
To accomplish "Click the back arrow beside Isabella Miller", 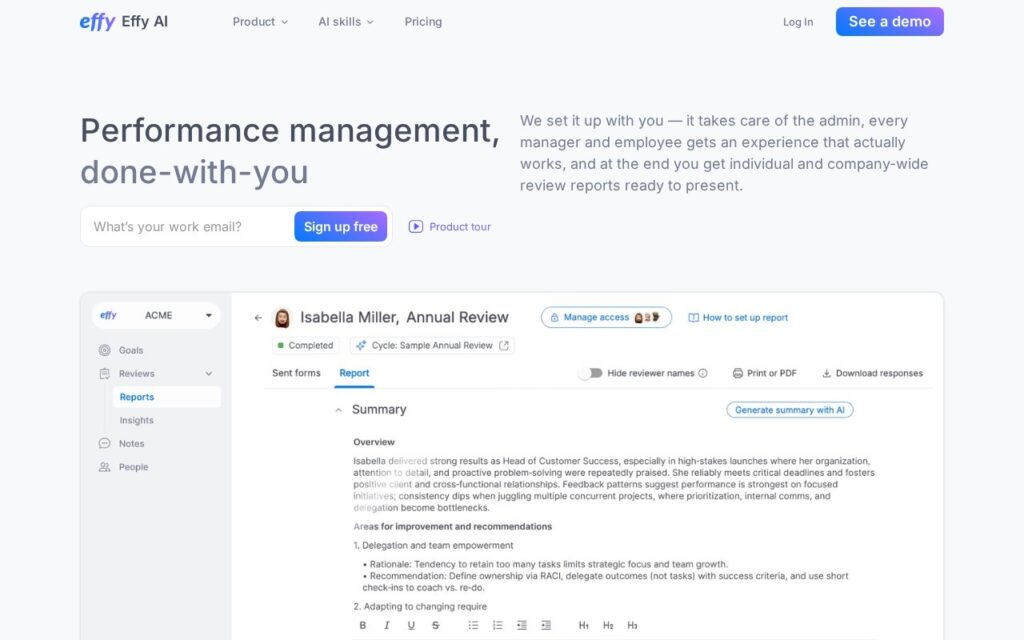I will tap(258, 318).
